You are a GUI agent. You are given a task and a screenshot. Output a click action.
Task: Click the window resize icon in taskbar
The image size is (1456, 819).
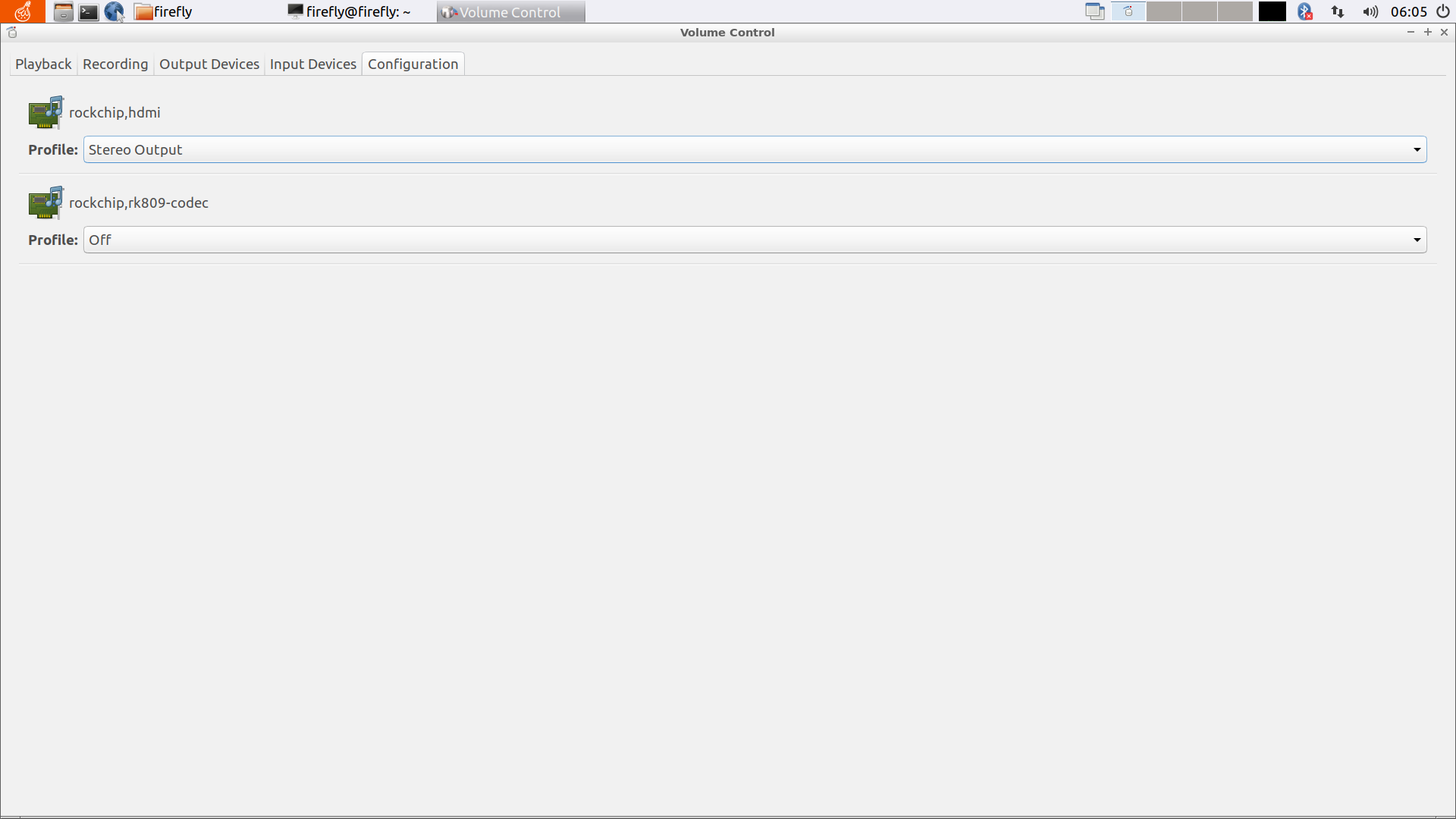point(1095,12)
